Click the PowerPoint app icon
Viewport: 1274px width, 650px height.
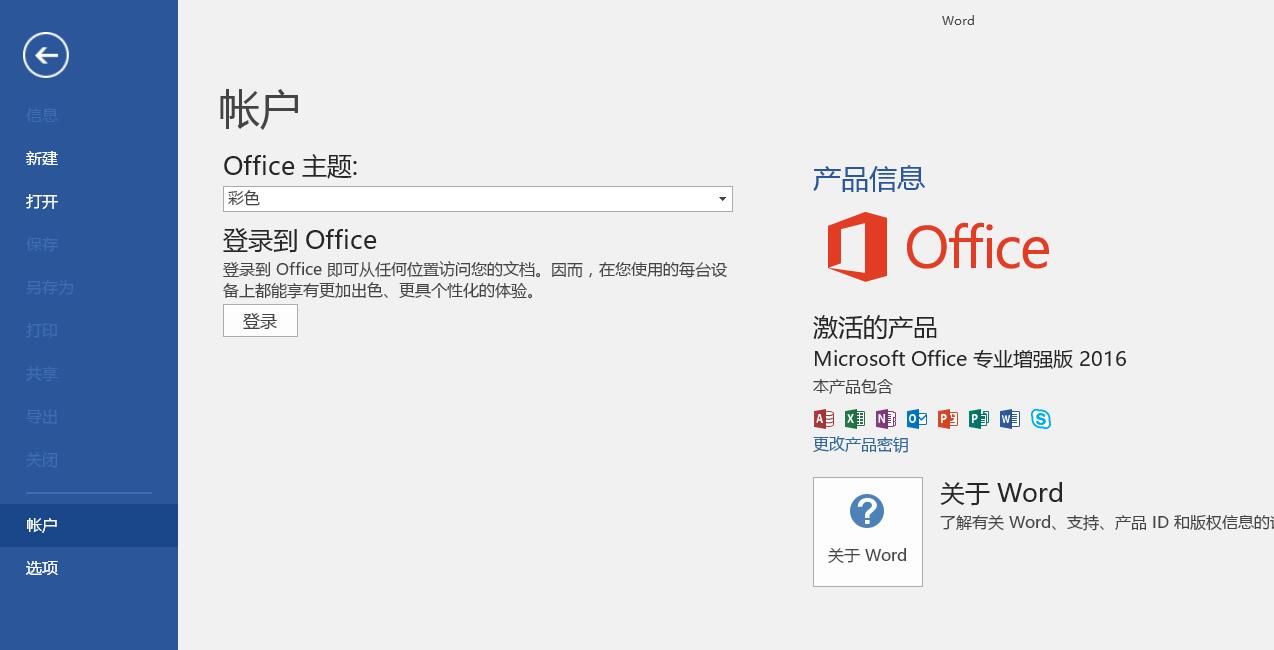coord(948,419)
